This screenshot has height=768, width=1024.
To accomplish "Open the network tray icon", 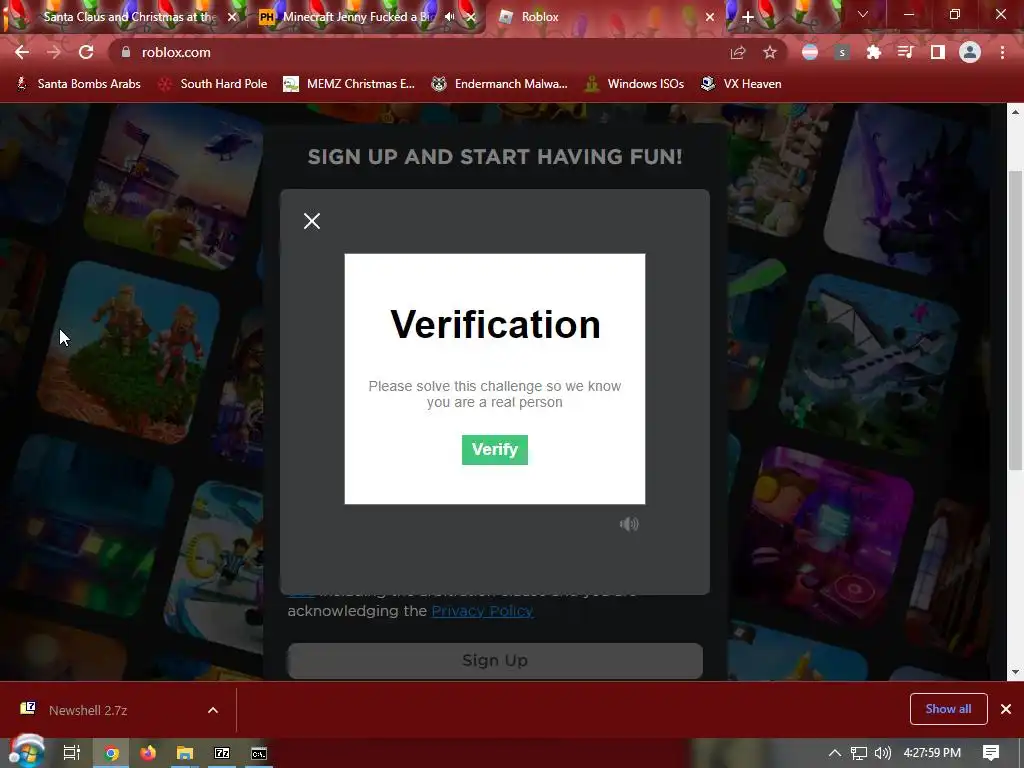I will pyautogui.click(x=859, y=753).
